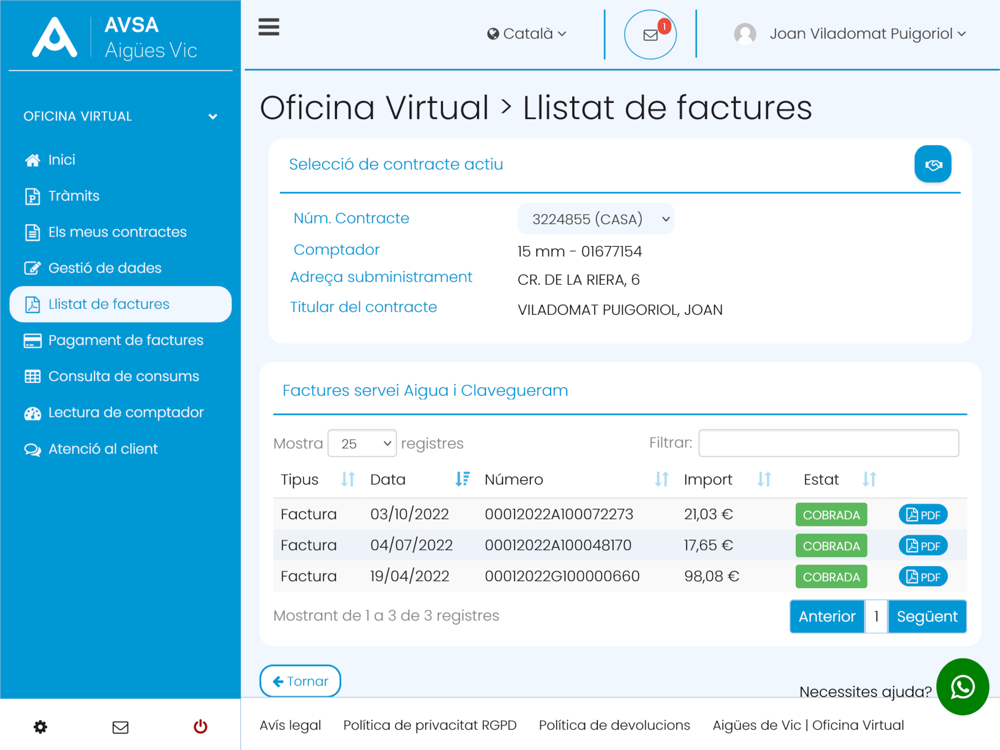The width and height of the screenshot is (1000, 750).
Task: Open the envelope icon in sidebar footer
Action: point(121,727)
